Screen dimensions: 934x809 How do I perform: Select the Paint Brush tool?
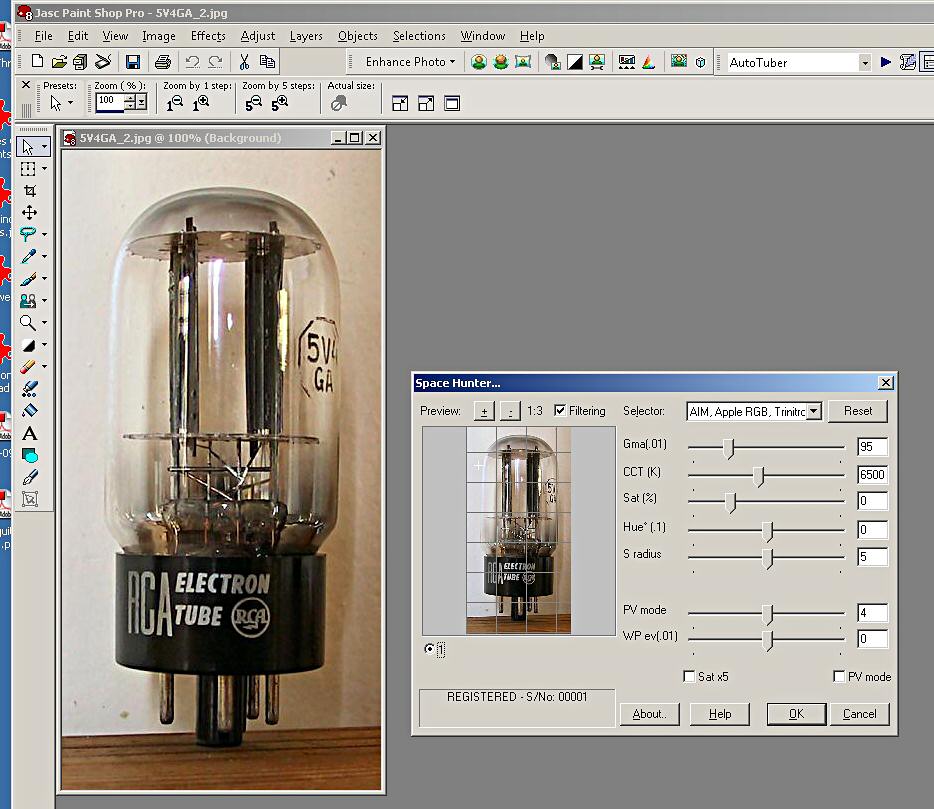[27, 279]
